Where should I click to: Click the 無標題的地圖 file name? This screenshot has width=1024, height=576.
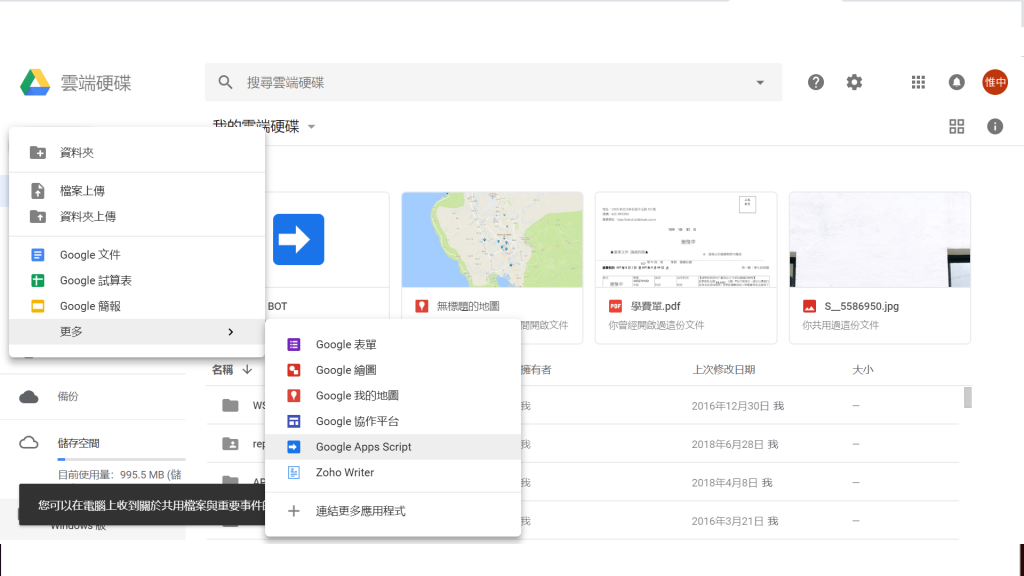[x=468, y=306]
